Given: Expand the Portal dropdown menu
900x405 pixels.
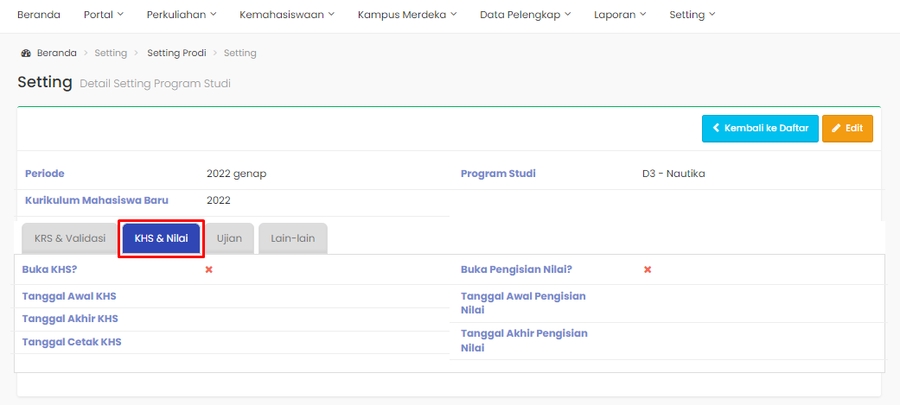Looking at the screenshot, I should pos(104,15).
